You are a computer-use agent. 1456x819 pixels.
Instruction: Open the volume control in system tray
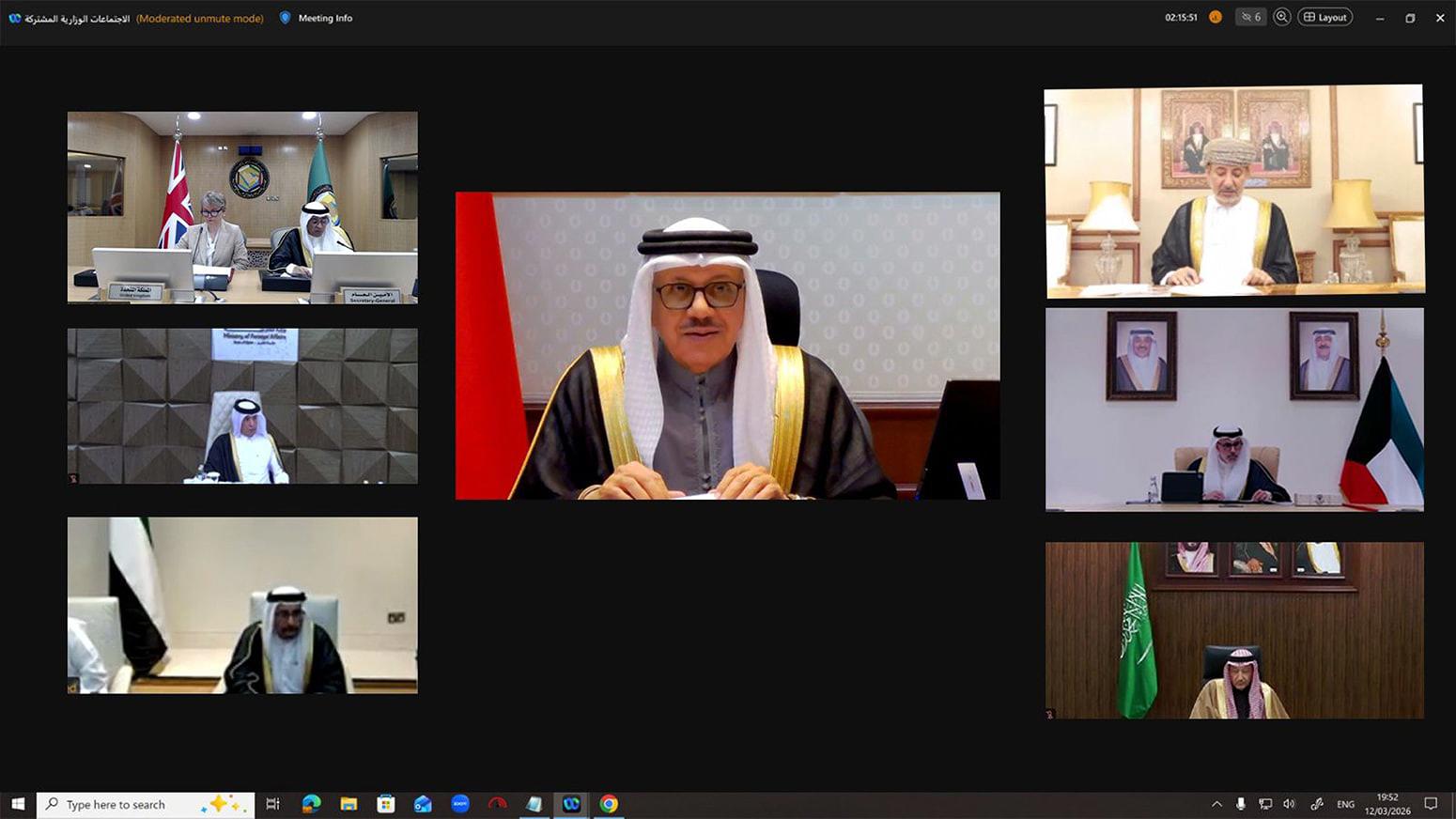(x=1289, y=804)
